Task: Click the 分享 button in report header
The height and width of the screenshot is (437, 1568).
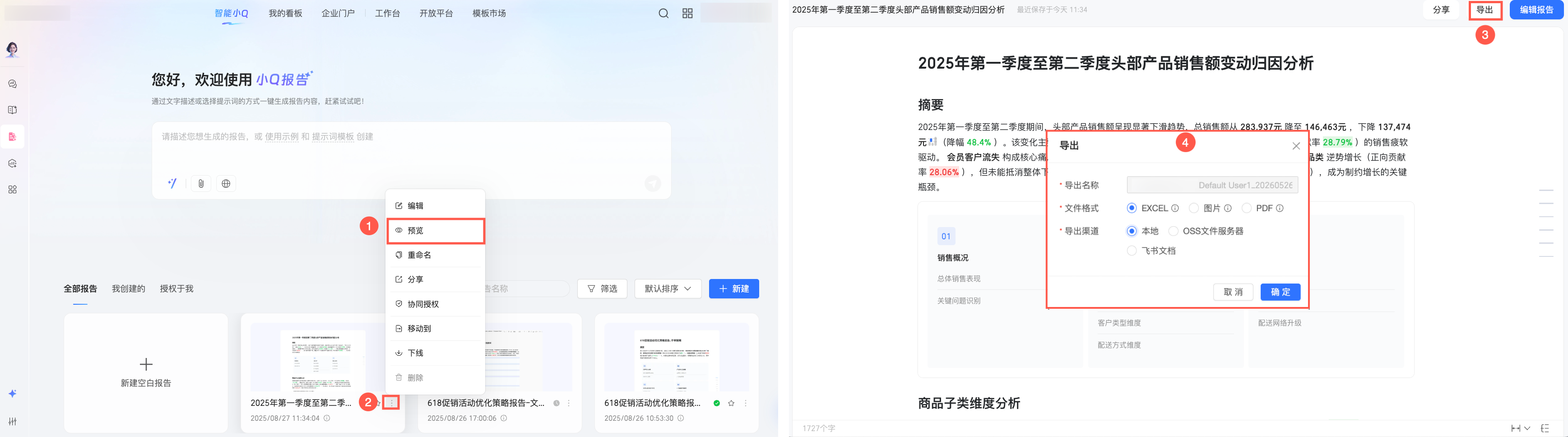Action: tap(1441, 10)
